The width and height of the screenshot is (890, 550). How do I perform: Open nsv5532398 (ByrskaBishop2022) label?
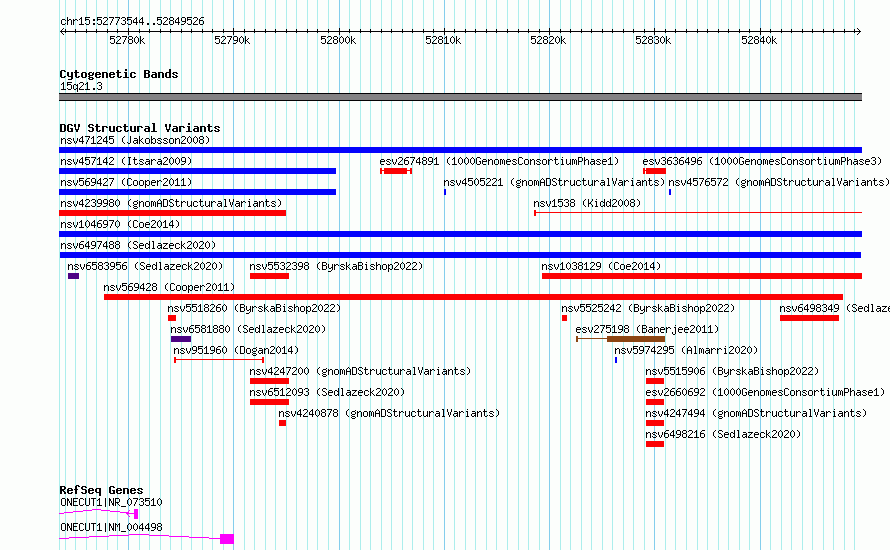pyautogui.click(x=336, y=266)
